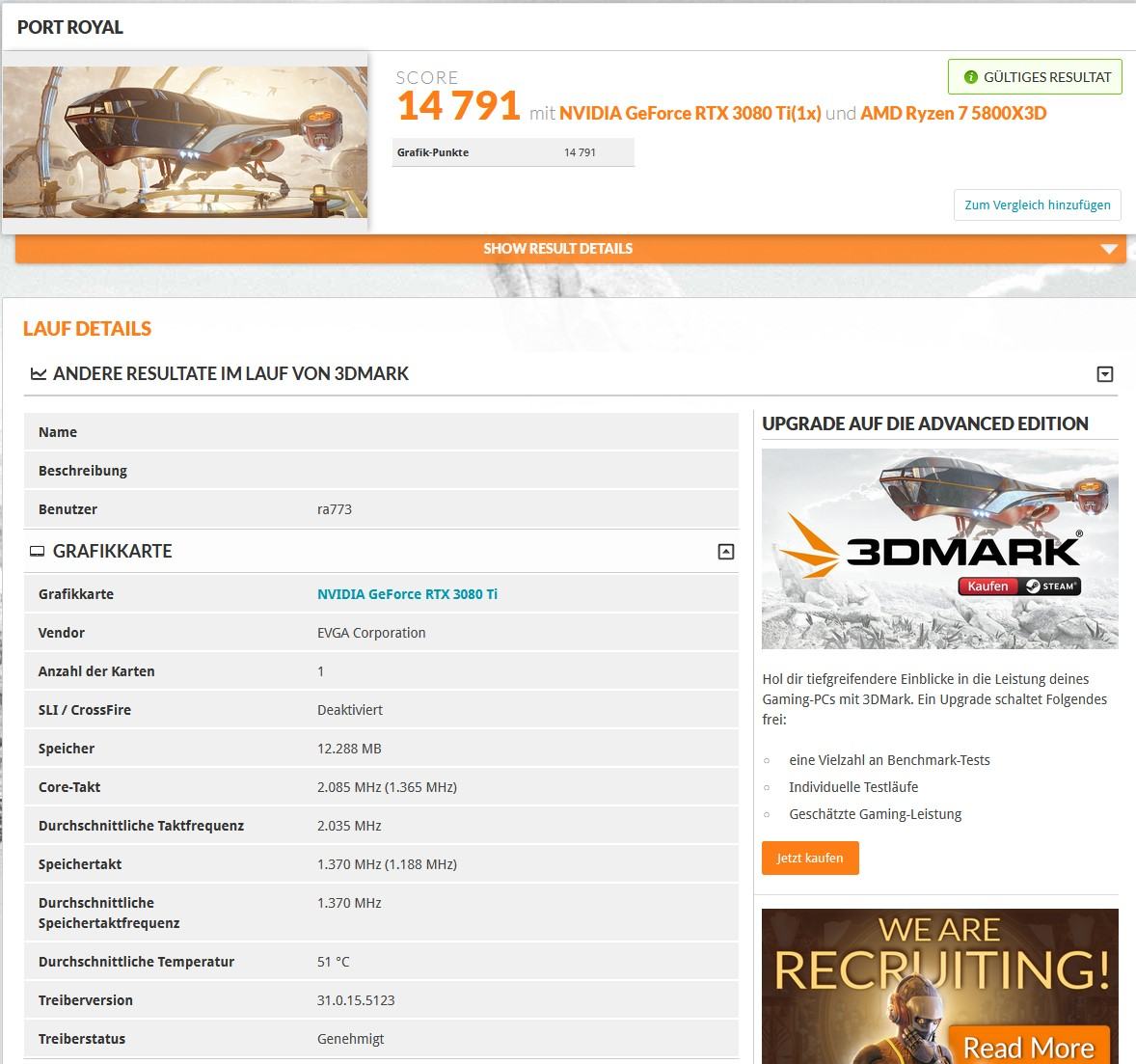
Task: Click the Geschätzte Gaming-Leistung list item
Action: pyautogui.click(x=876, y=815)
